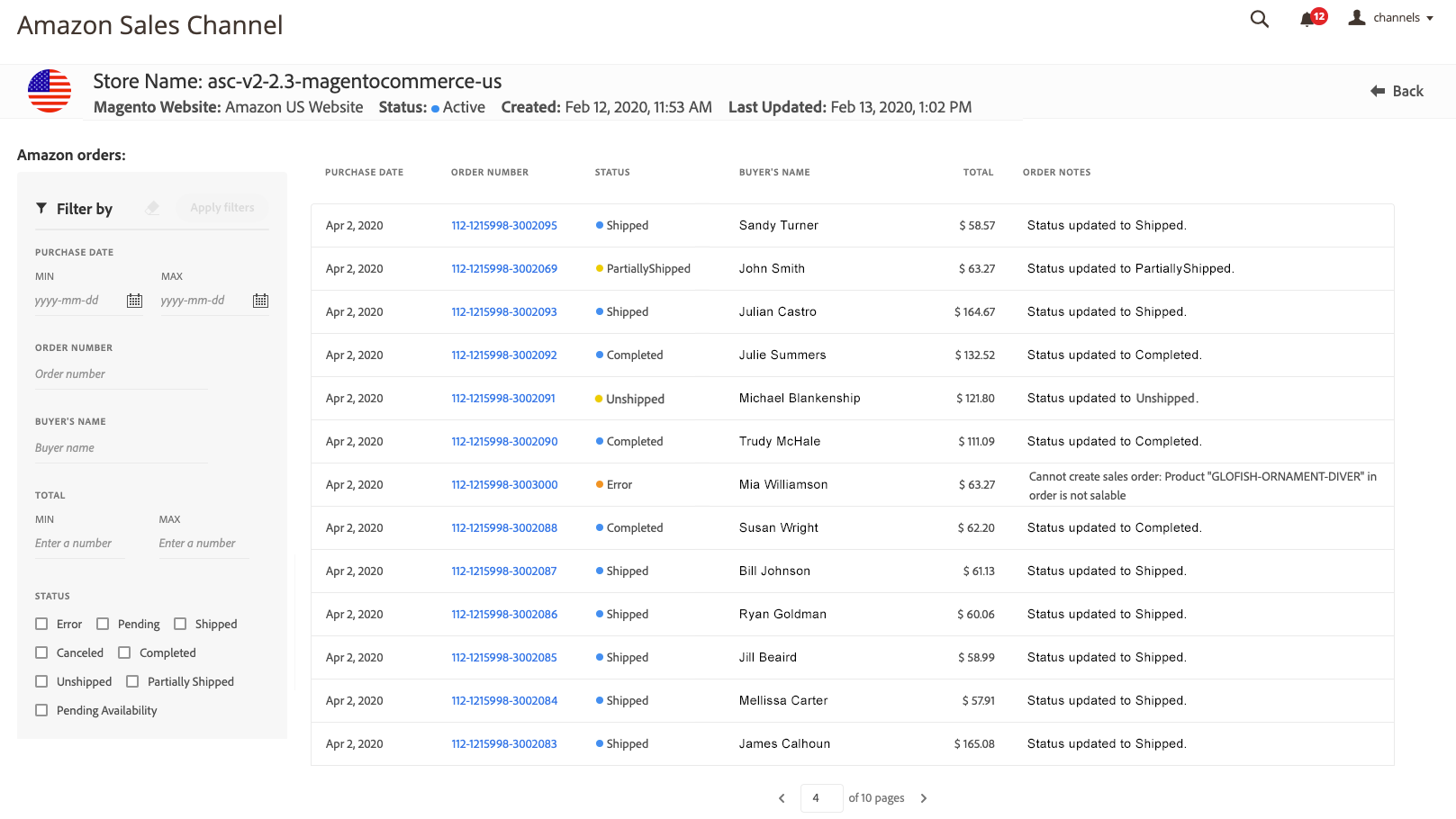
Task: Click the Filter by funnel icon
Action: click(x=41, y=208)
